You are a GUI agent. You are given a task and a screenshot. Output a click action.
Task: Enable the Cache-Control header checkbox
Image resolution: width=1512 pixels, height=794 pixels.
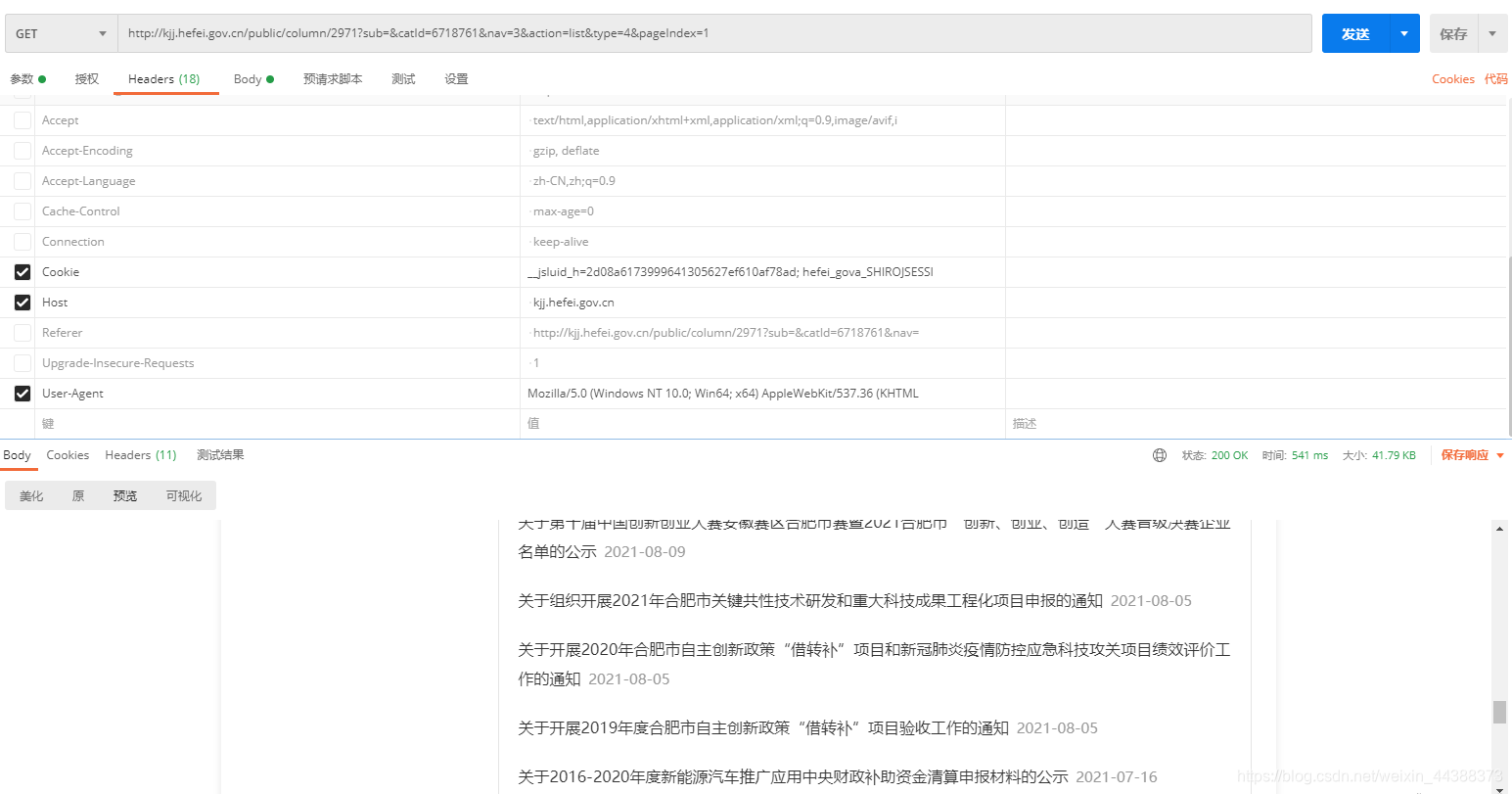point(23,211)
